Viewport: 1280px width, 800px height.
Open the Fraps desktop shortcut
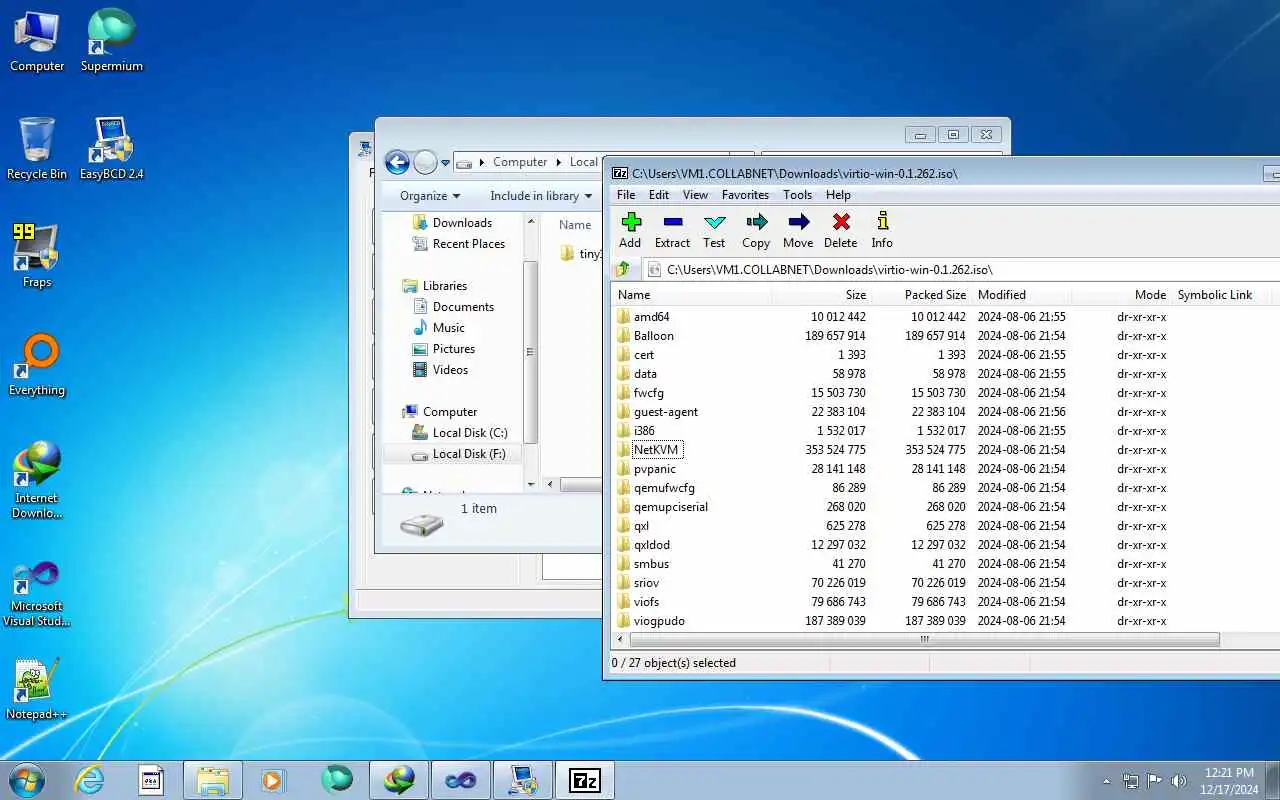(37, 257)
